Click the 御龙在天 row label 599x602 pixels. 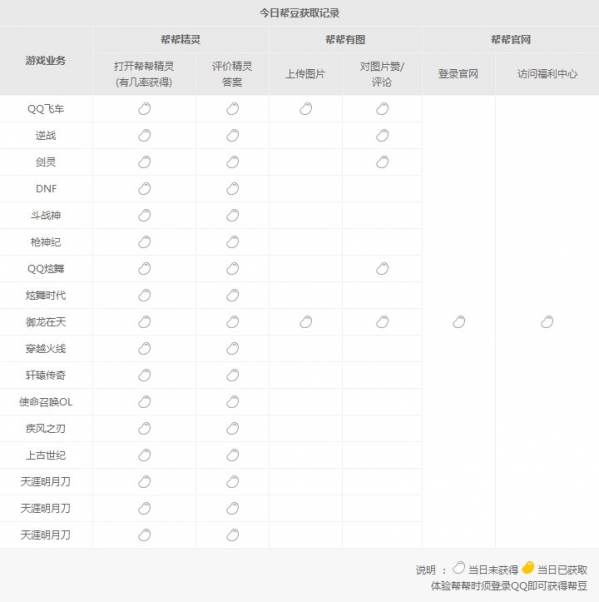[x=46, y=322]
